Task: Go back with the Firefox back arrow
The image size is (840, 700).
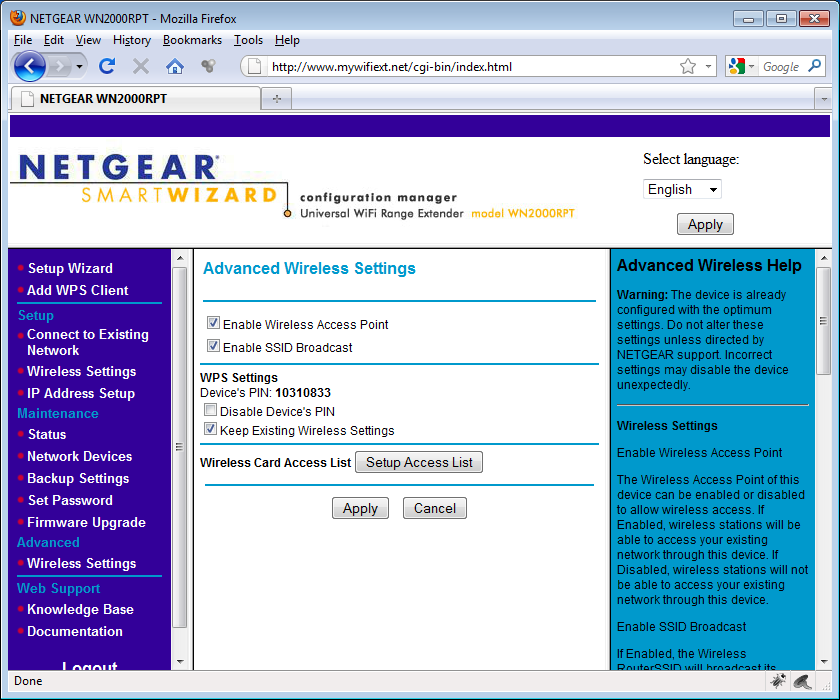Action: click(29, 66)
